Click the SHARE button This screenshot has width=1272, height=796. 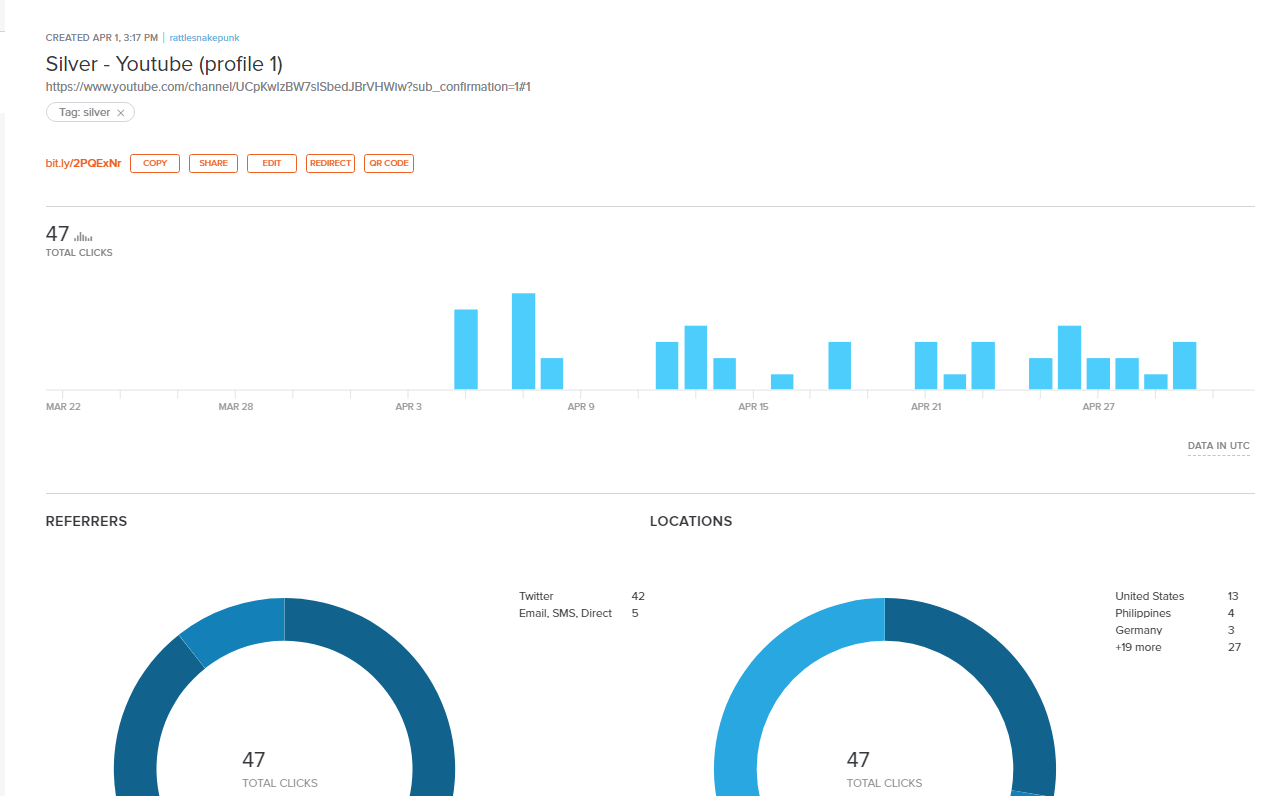213,163
